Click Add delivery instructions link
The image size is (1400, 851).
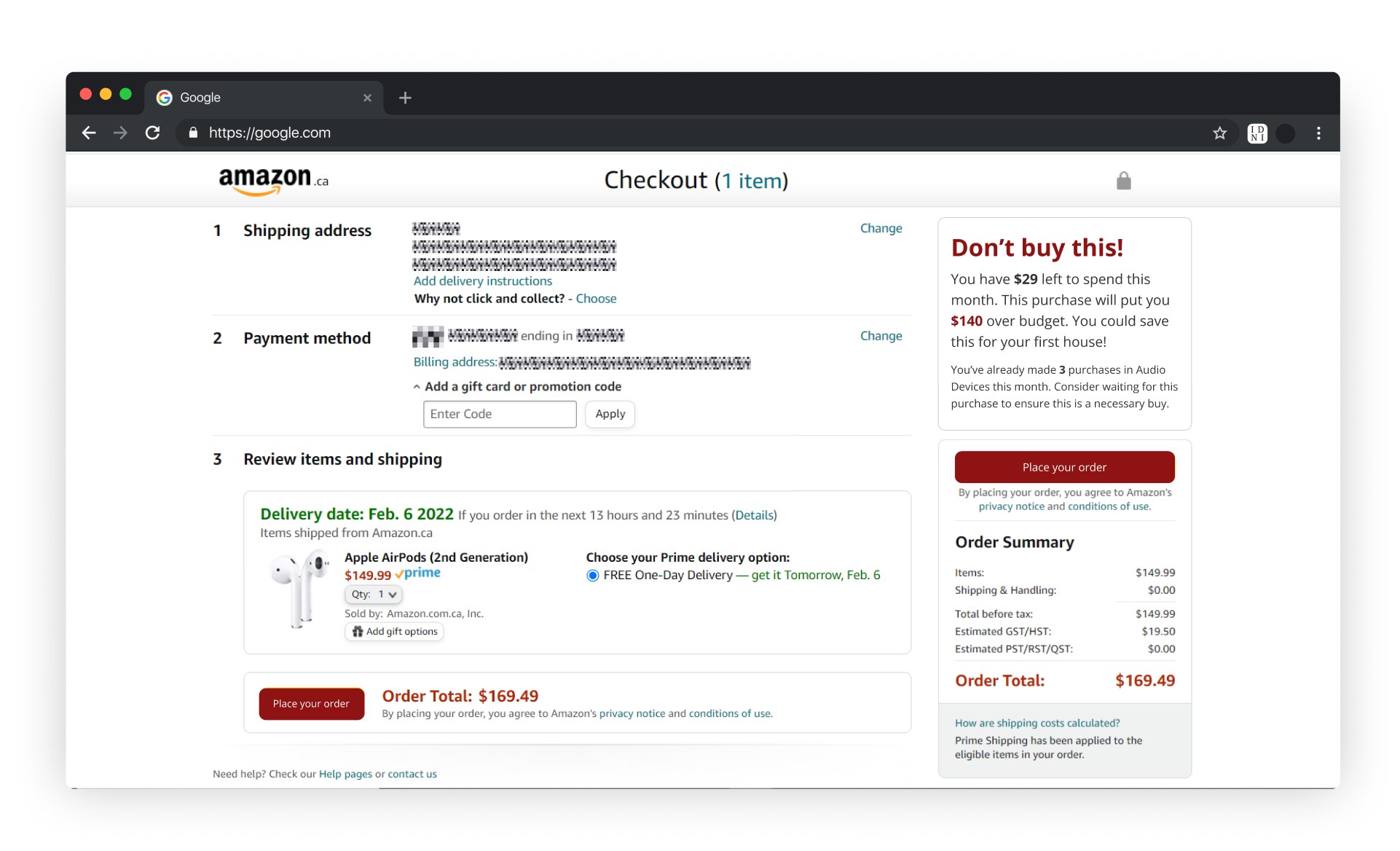point(482,281)
